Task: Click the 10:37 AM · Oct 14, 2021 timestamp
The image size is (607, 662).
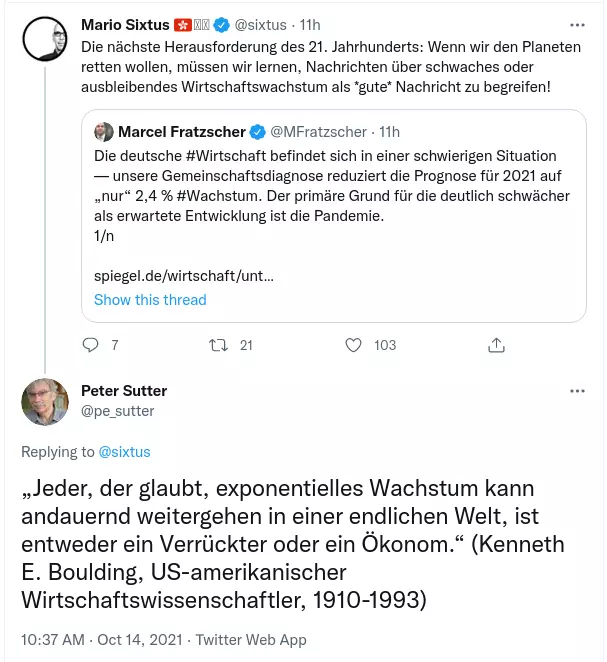Action: 102,640
